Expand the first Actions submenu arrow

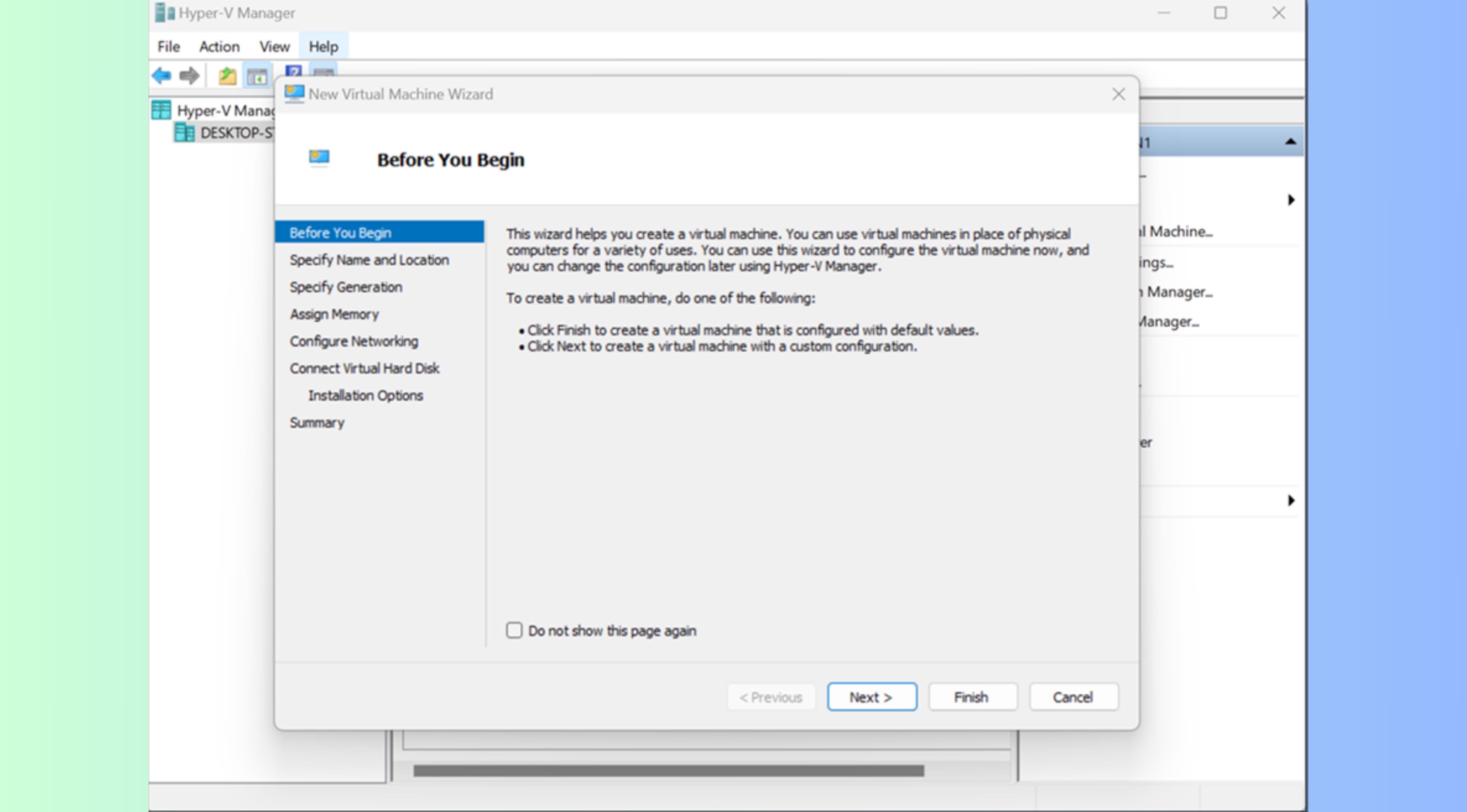click(x=1291, y=200)
